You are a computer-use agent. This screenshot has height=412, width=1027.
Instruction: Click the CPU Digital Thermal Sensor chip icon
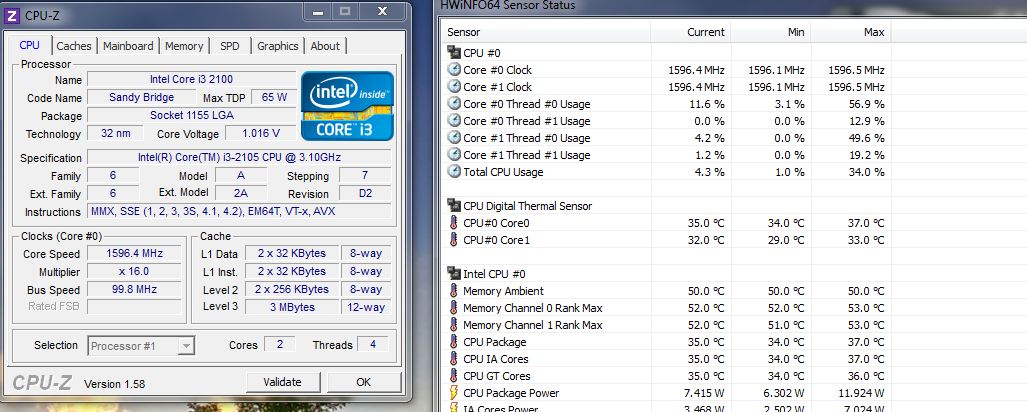pyautogui.click(x=454, y=206)
